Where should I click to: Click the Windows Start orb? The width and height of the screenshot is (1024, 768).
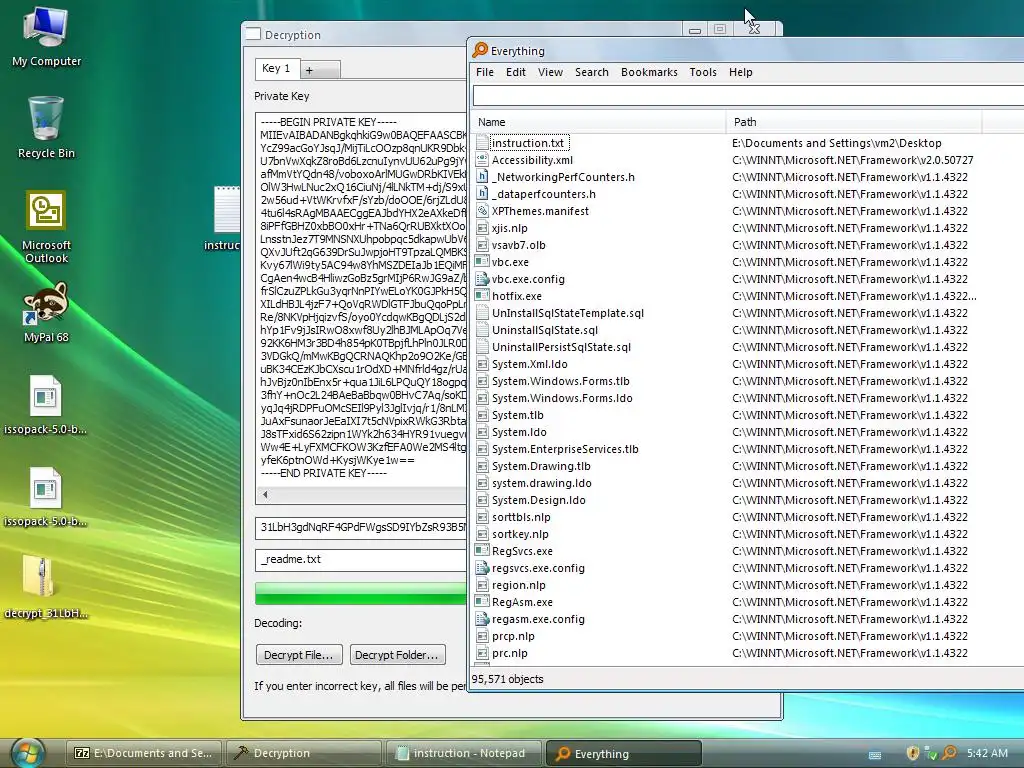(27, 753)
